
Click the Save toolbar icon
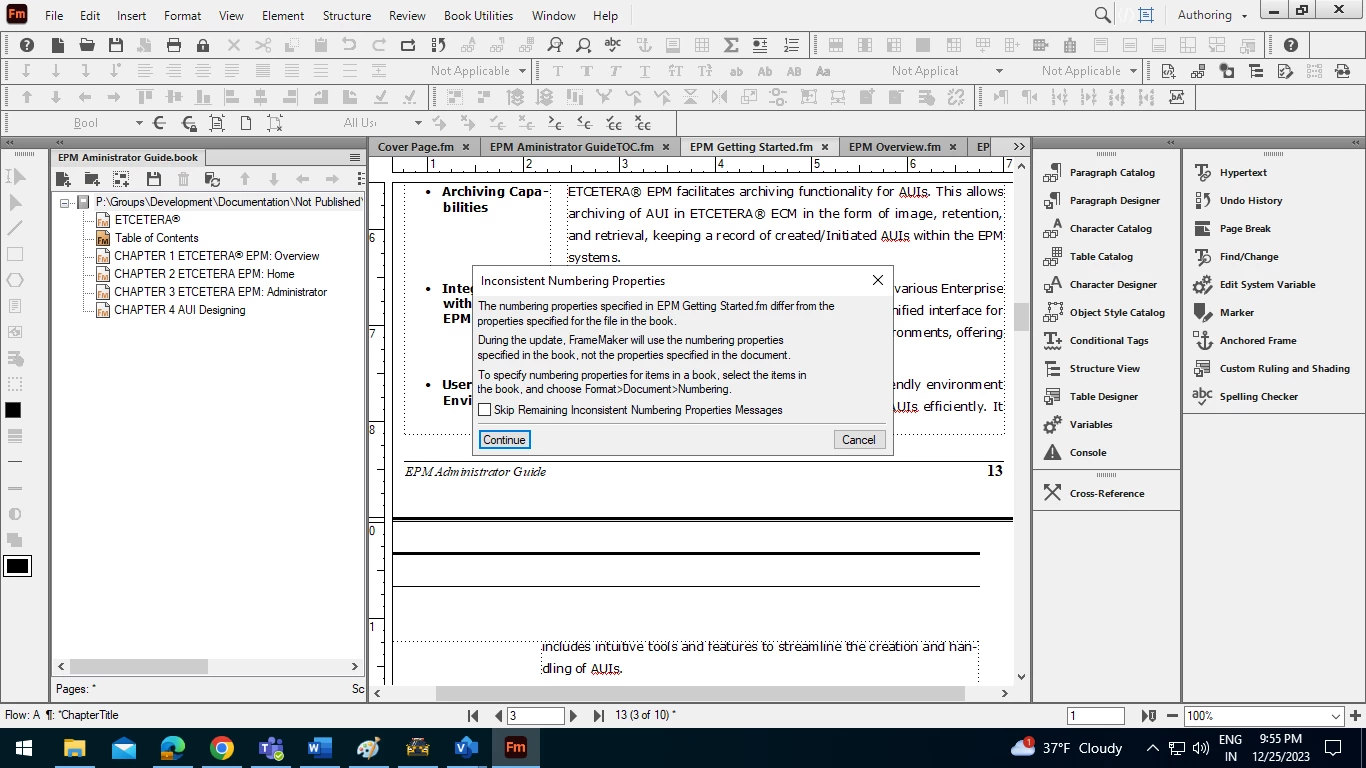pos(116,45)
